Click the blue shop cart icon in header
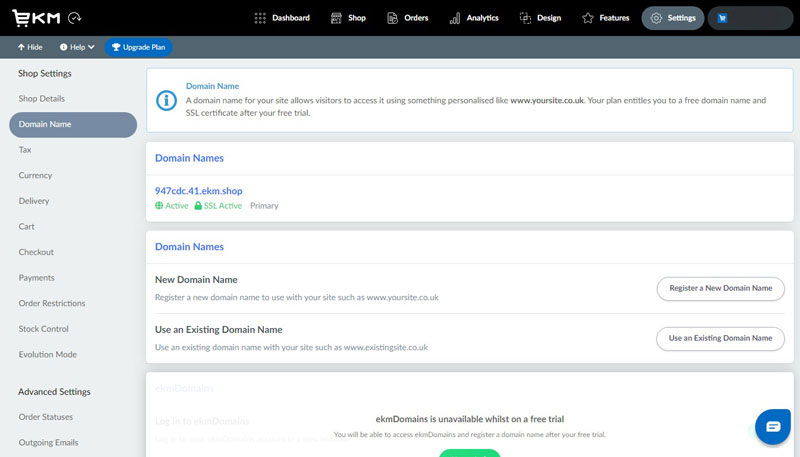Viewport: 800px width, 457px height. [x=722, y=18]
